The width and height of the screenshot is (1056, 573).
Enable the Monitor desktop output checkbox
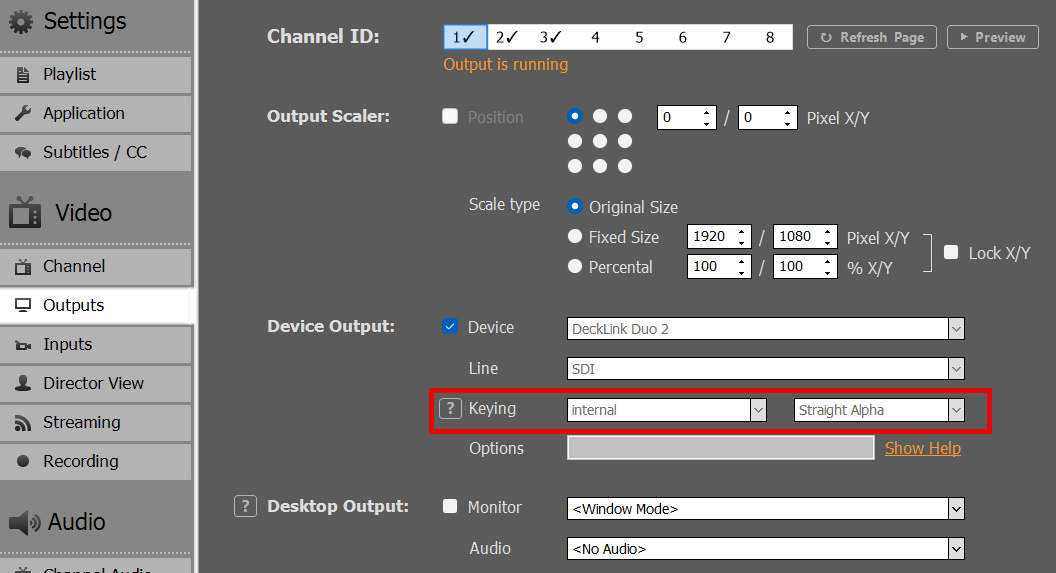tap(450, 506)
